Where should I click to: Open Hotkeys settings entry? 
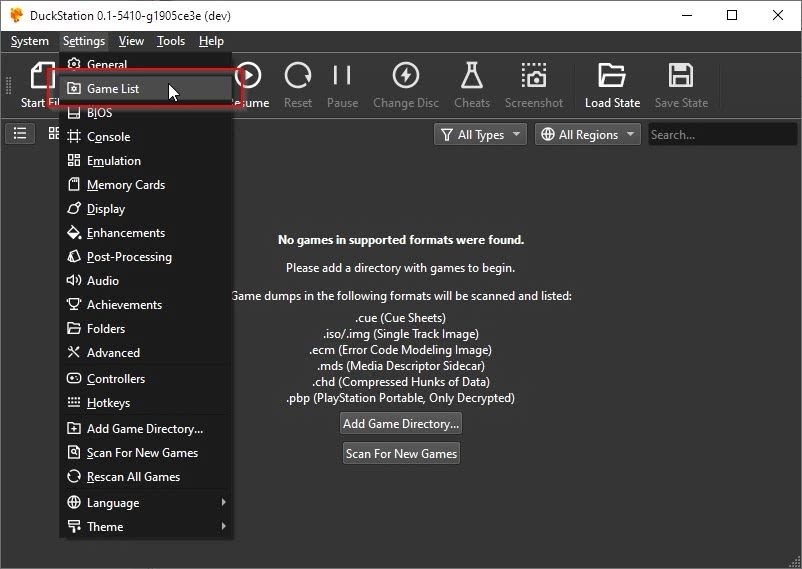pyautogui.click(x=146, y=403)
